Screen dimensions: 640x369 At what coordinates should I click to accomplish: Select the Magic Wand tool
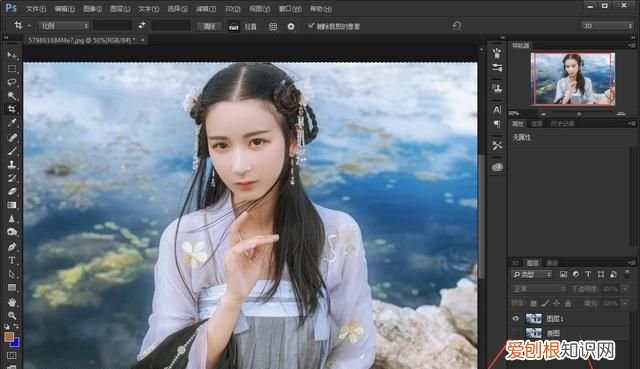[12, 96]
